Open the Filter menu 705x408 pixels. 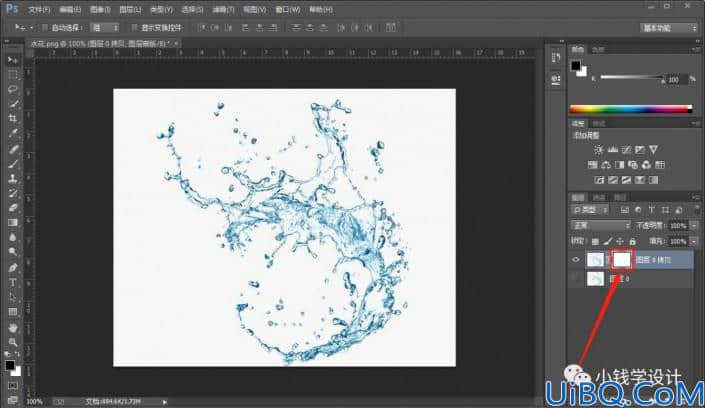coord(223,9)
